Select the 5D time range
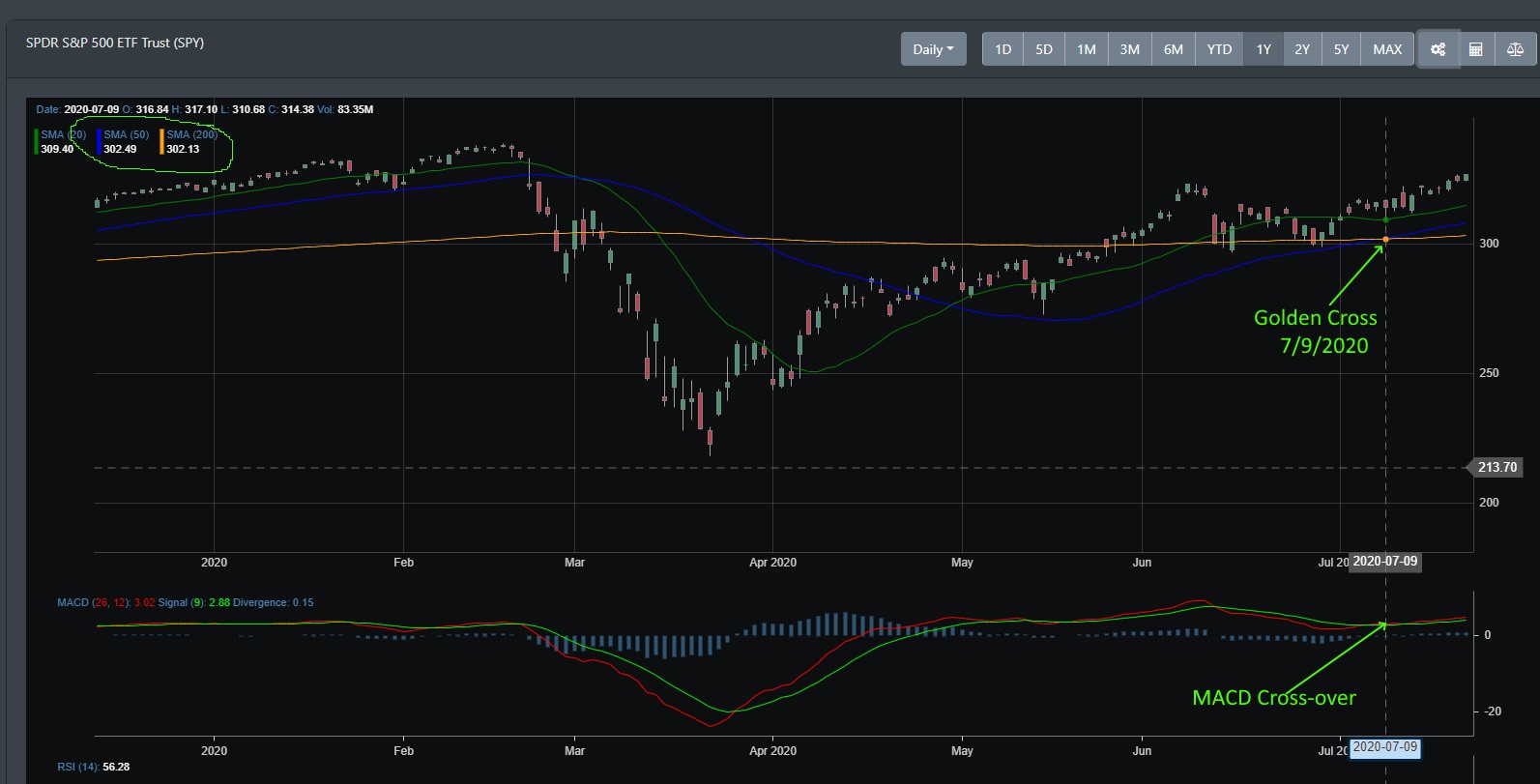 [1044, 49]
